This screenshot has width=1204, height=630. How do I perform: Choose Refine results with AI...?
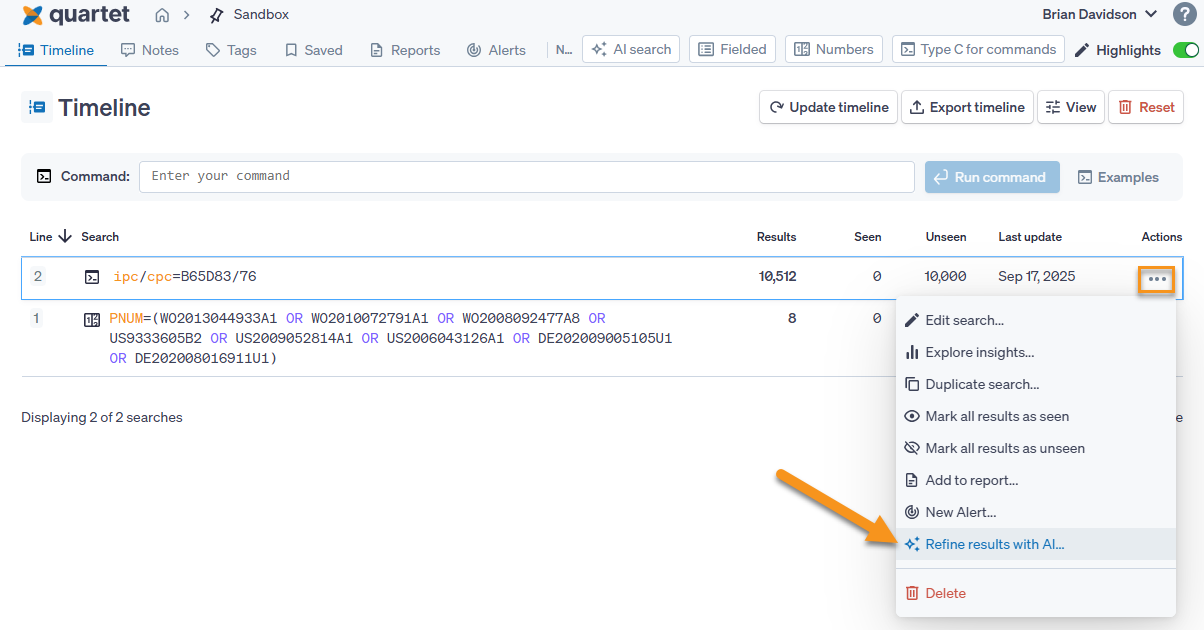1035,544
